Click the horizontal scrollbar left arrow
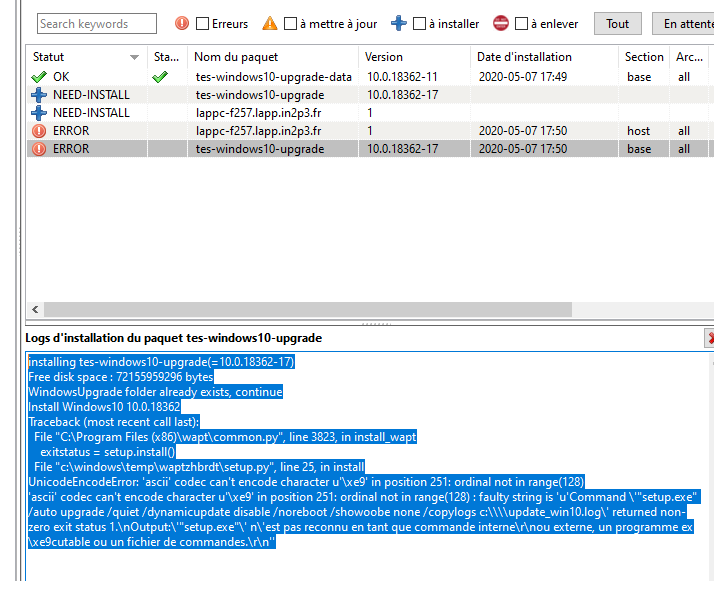Viewport: 714px width, 592px height. coord(35,310)
